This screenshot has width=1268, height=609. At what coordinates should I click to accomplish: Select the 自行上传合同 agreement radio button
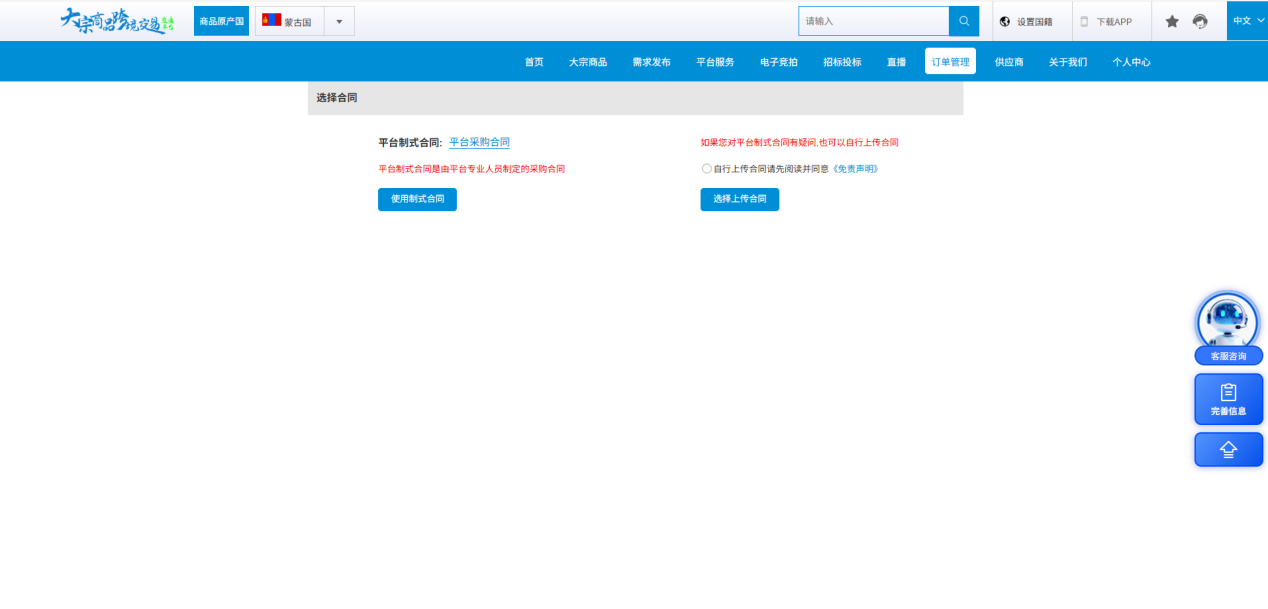(707, 169)
